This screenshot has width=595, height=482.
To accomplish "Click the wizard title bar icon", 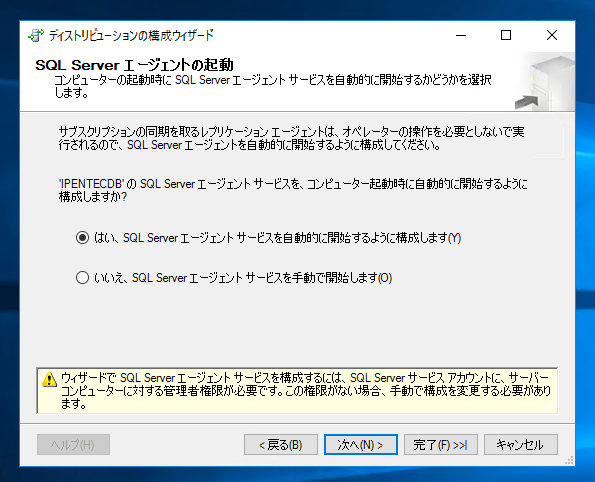I will pyautogui.click(x=36, y=35).
